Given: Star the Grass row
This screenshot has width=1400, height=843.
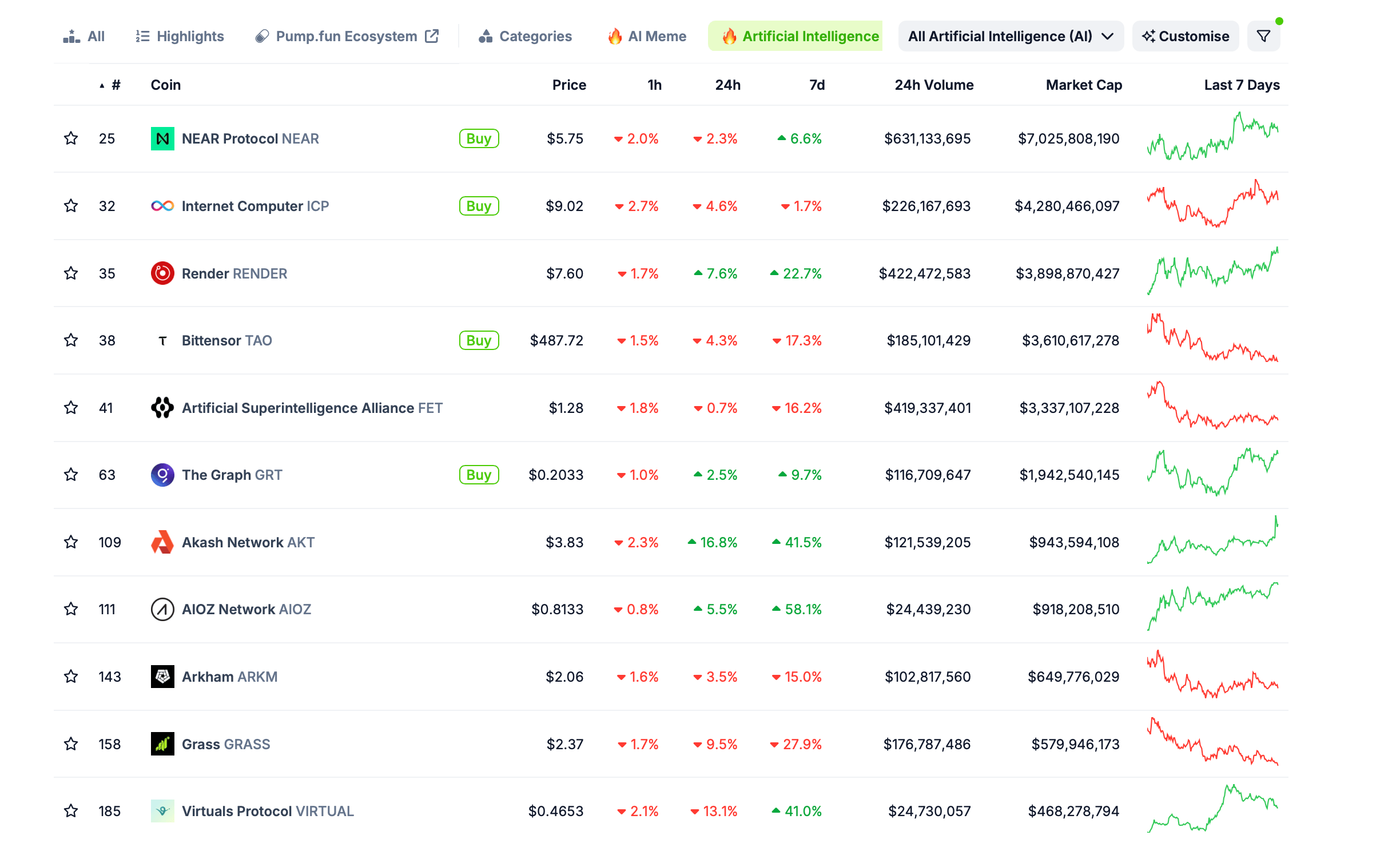Looking at the screenshot, I should pyautogui.click(x=71, y=744).
